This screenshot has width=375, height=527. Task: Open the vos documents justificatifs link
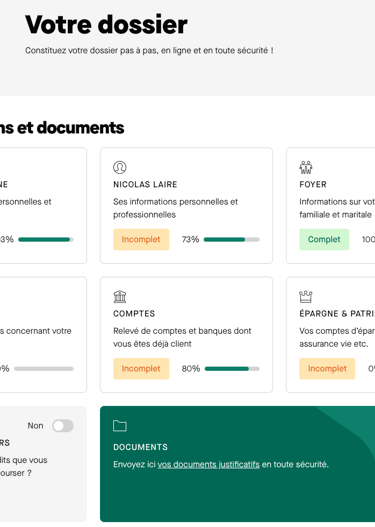click(208, 464)
